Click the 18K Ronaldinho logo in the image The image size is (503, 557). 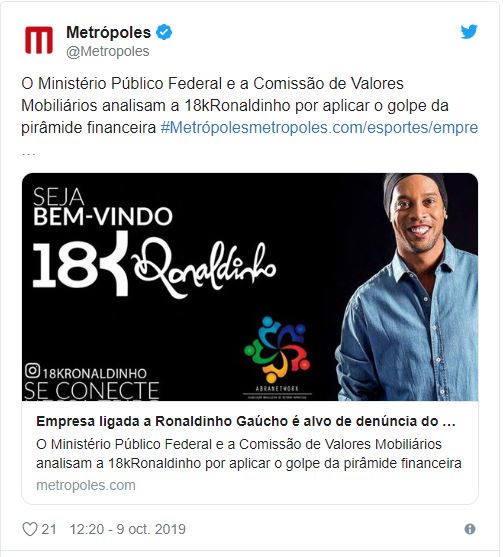coord(154,265)
